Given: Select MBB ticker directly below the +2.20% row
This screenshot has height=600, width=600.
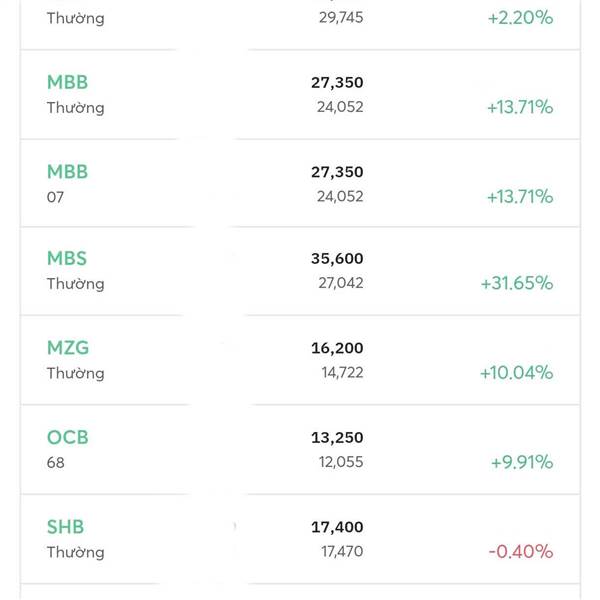Looking at the screenshot, I should click(67, 82).
